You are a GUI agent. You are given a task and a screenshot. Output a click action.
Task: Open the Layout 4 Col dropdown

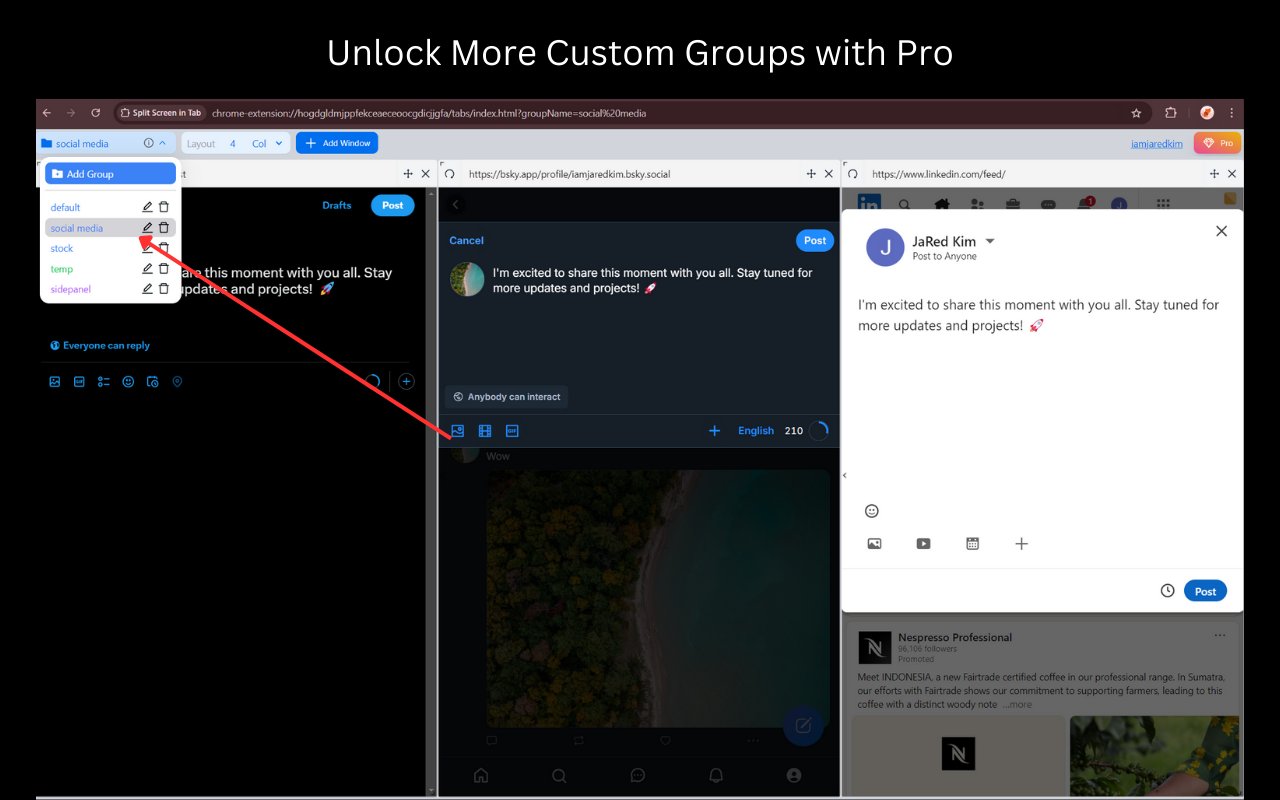[x=236, y=143]
